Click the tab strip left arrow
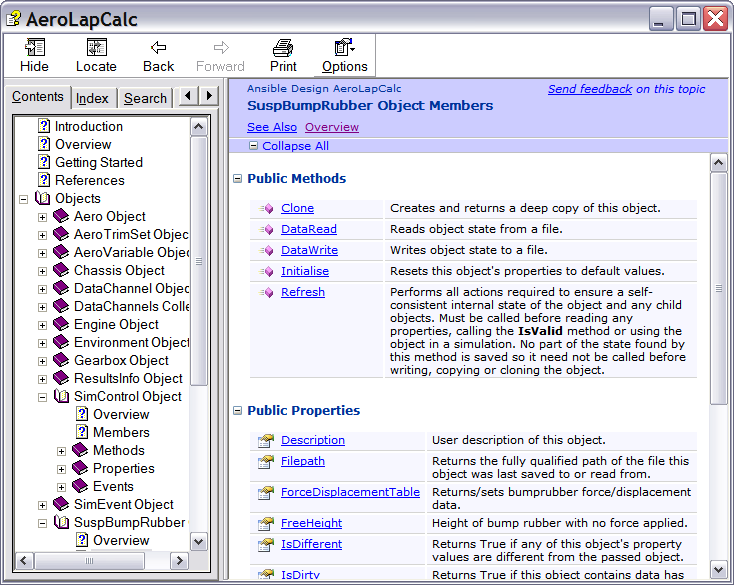This screenshot has height=585, width=734. coord(188,96)
